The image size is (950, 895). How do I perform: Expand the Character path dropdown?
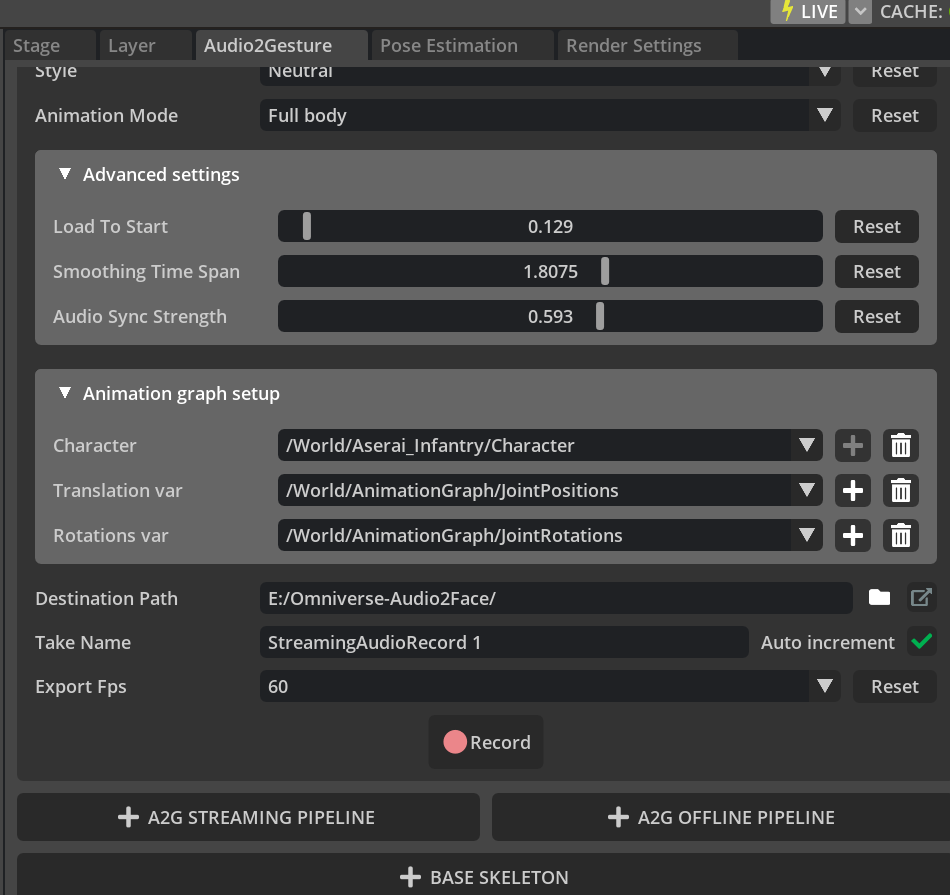805,445
